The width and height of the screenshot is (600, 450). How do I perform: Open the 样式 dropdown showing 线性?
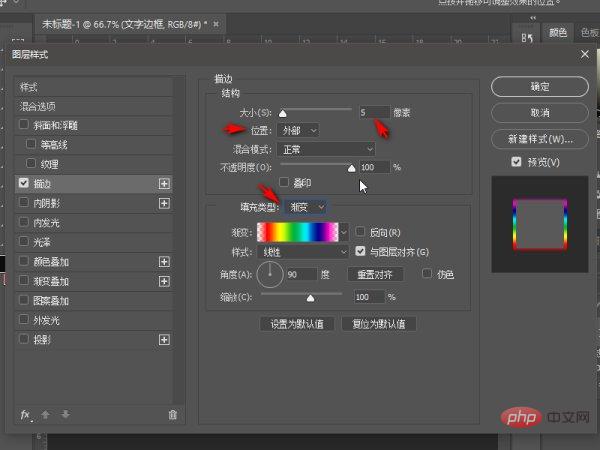(303, 252)
